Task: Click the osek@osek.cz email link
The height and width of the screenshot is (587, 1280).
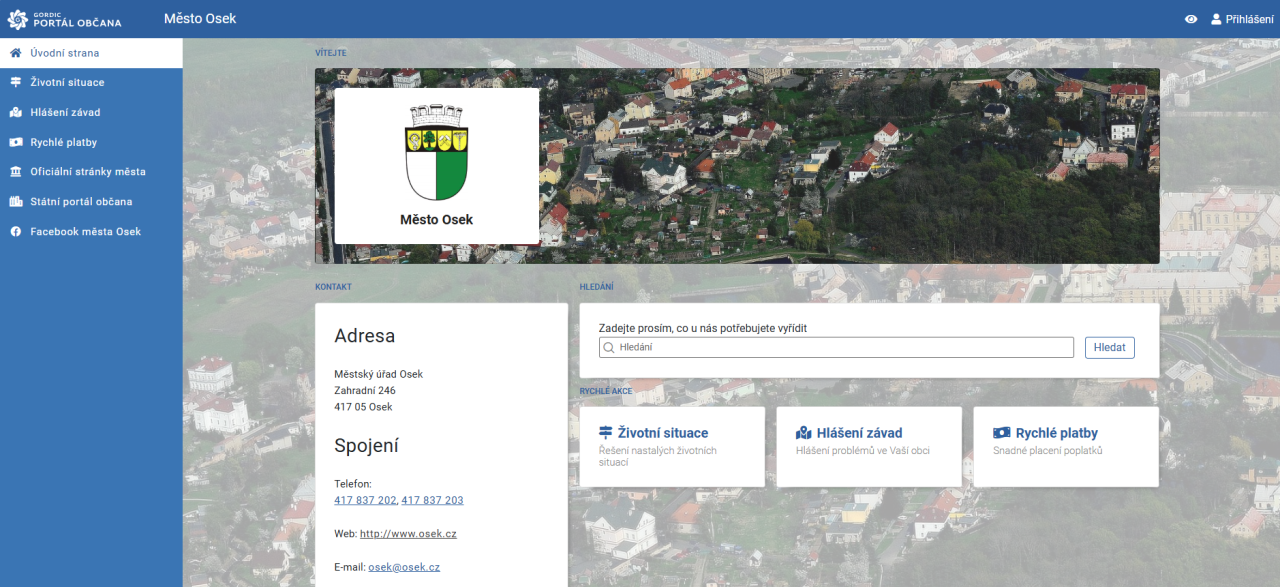Action: pyautogui.click(x=404, y=567)
